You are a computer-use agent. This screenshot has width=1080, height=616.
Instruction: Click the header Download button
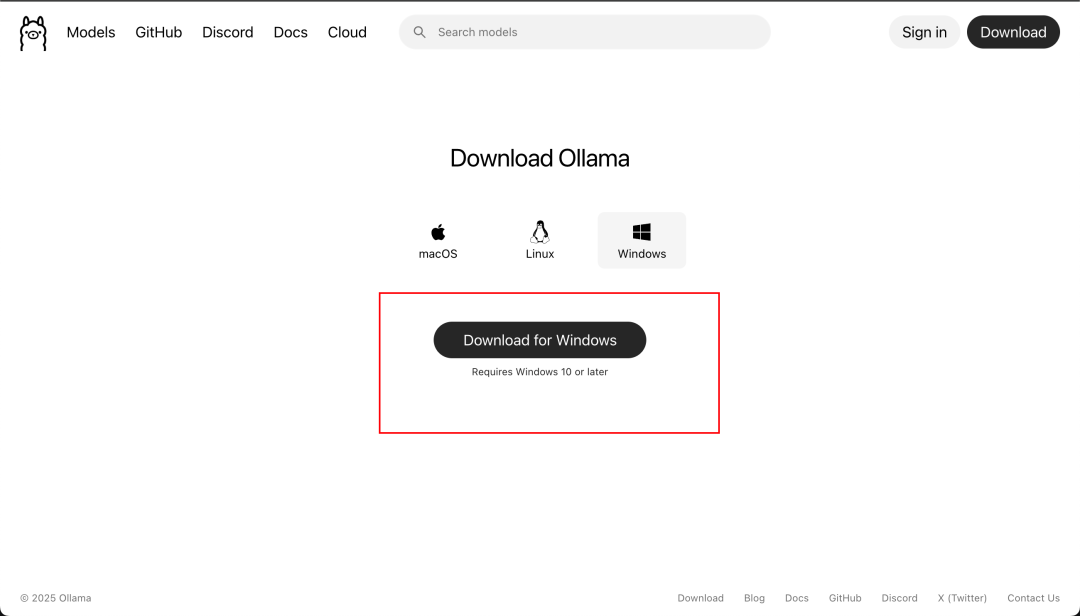pos(1013,32)
